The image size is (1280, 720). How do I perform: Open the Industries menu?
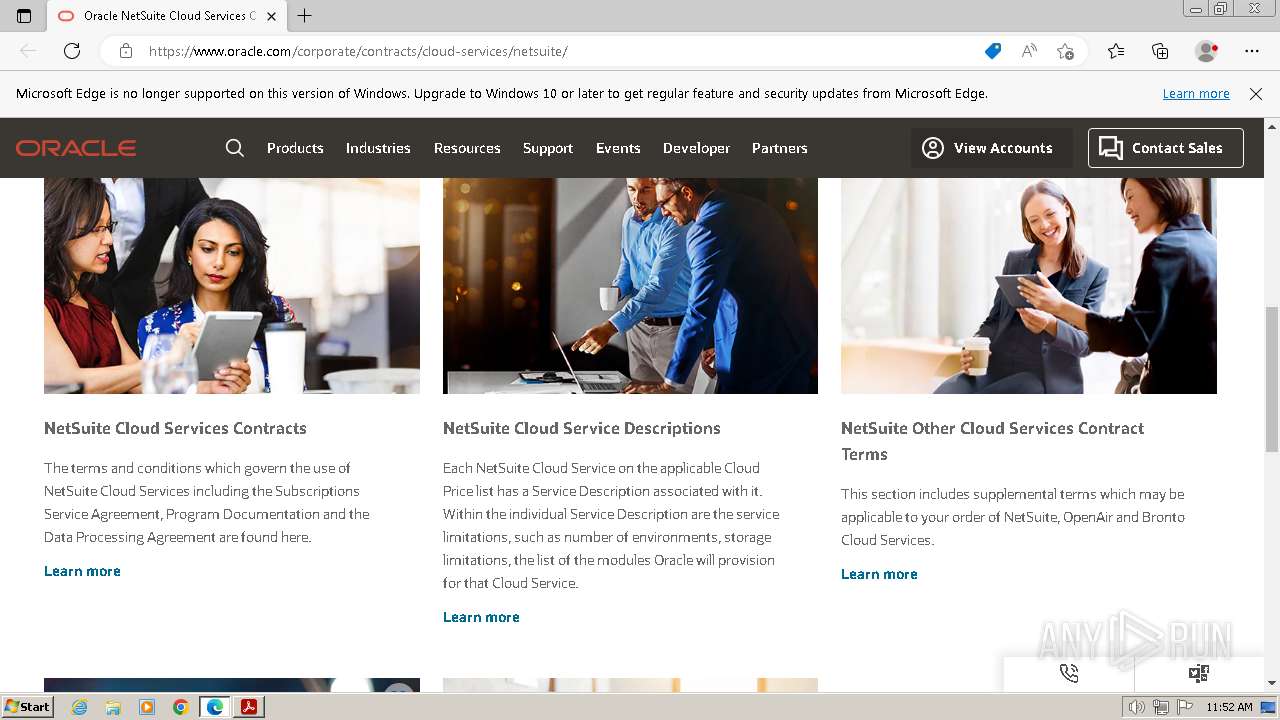click(378, 148)
